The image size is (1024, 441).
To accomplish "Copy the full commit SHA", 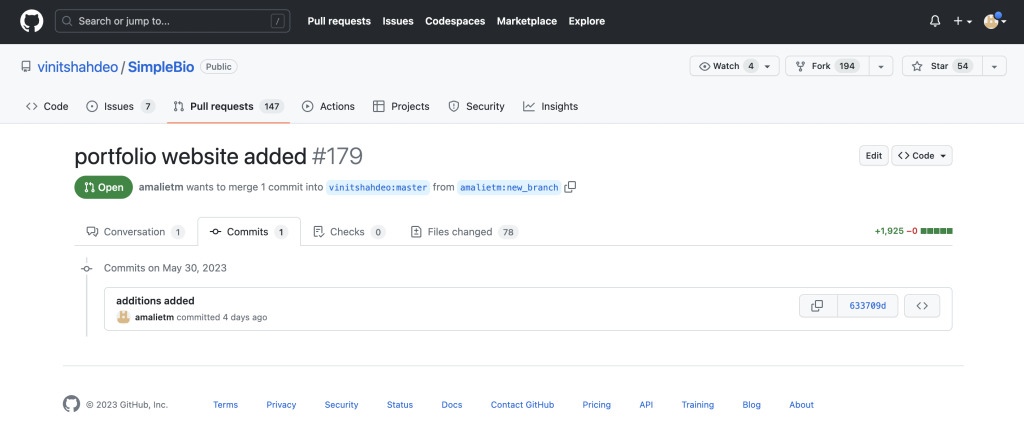I will tap(818, 306).
